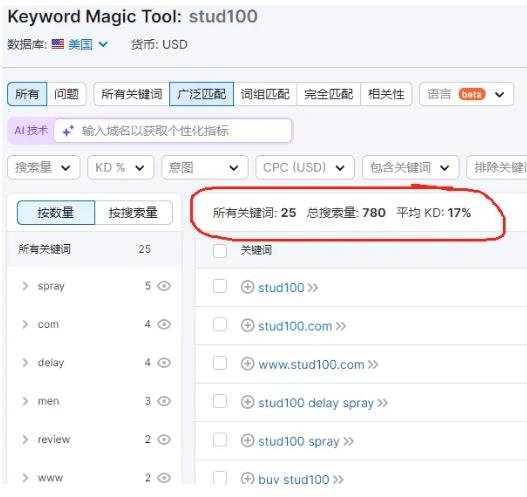Open the stud100 delay spray link

click(316, 403)
